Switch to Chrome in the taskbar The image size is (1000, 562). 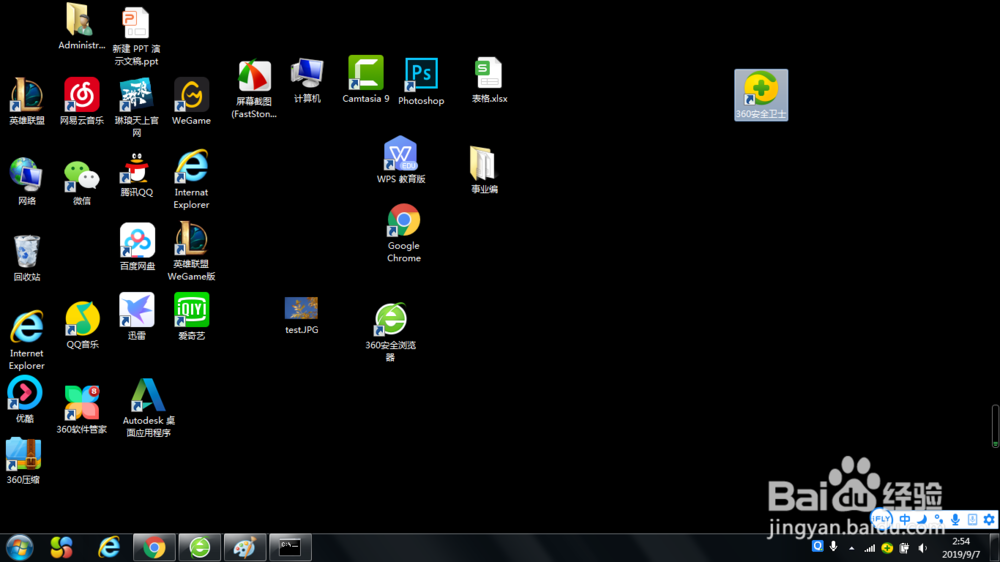[x=154, y=547]
